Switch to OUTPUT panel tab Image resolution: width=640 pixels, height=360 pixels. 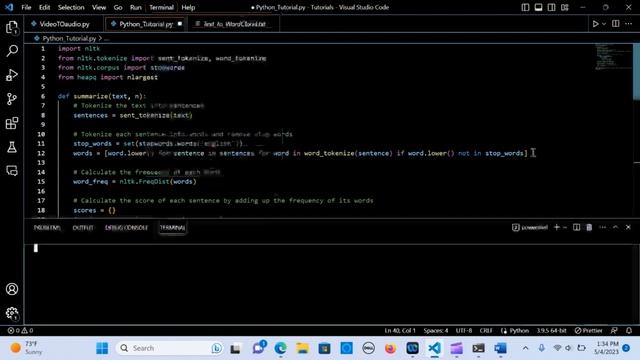coord(83,228)
